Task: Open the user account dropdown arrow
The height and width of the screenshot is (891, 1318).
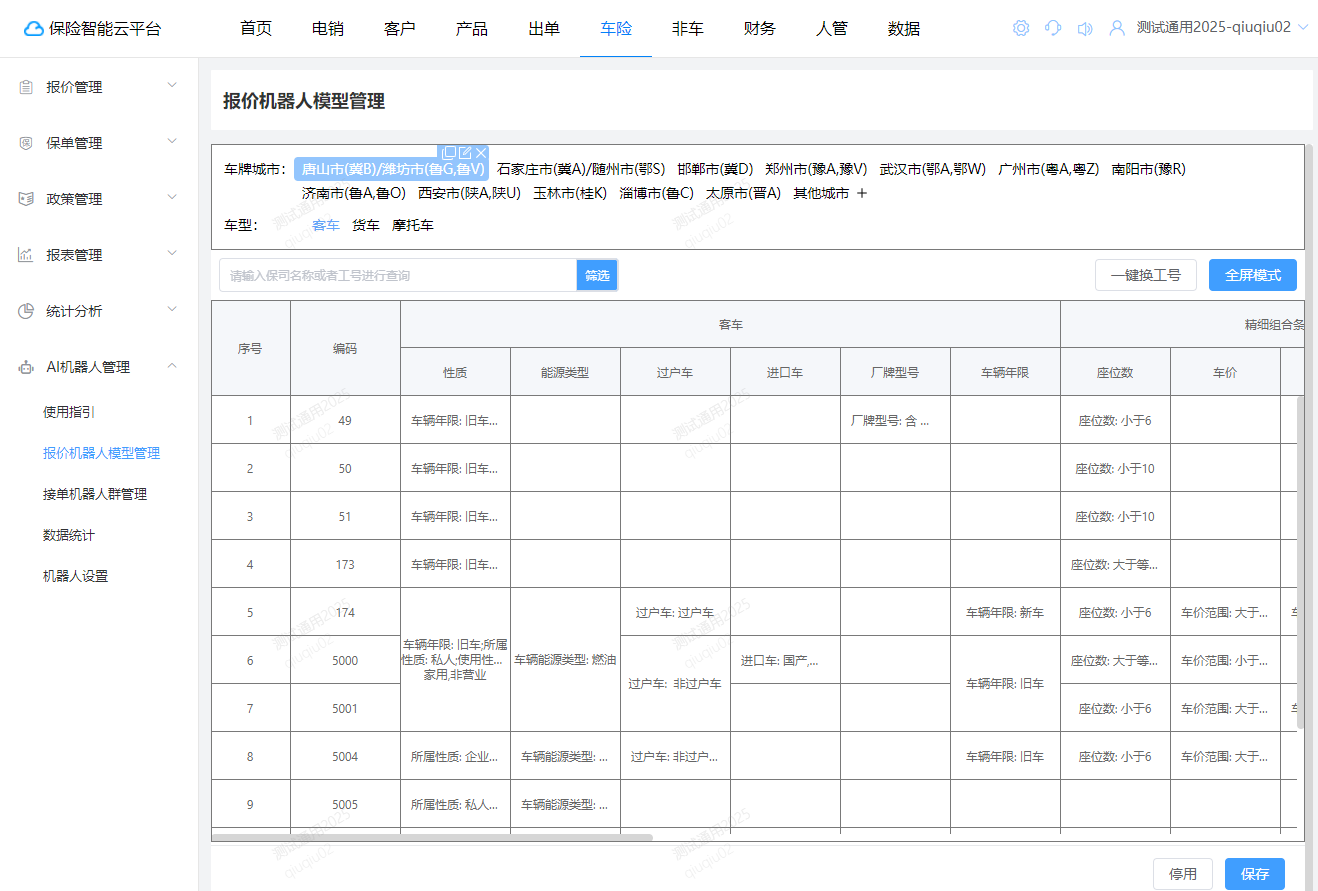Action: [x=1302, y=28]
